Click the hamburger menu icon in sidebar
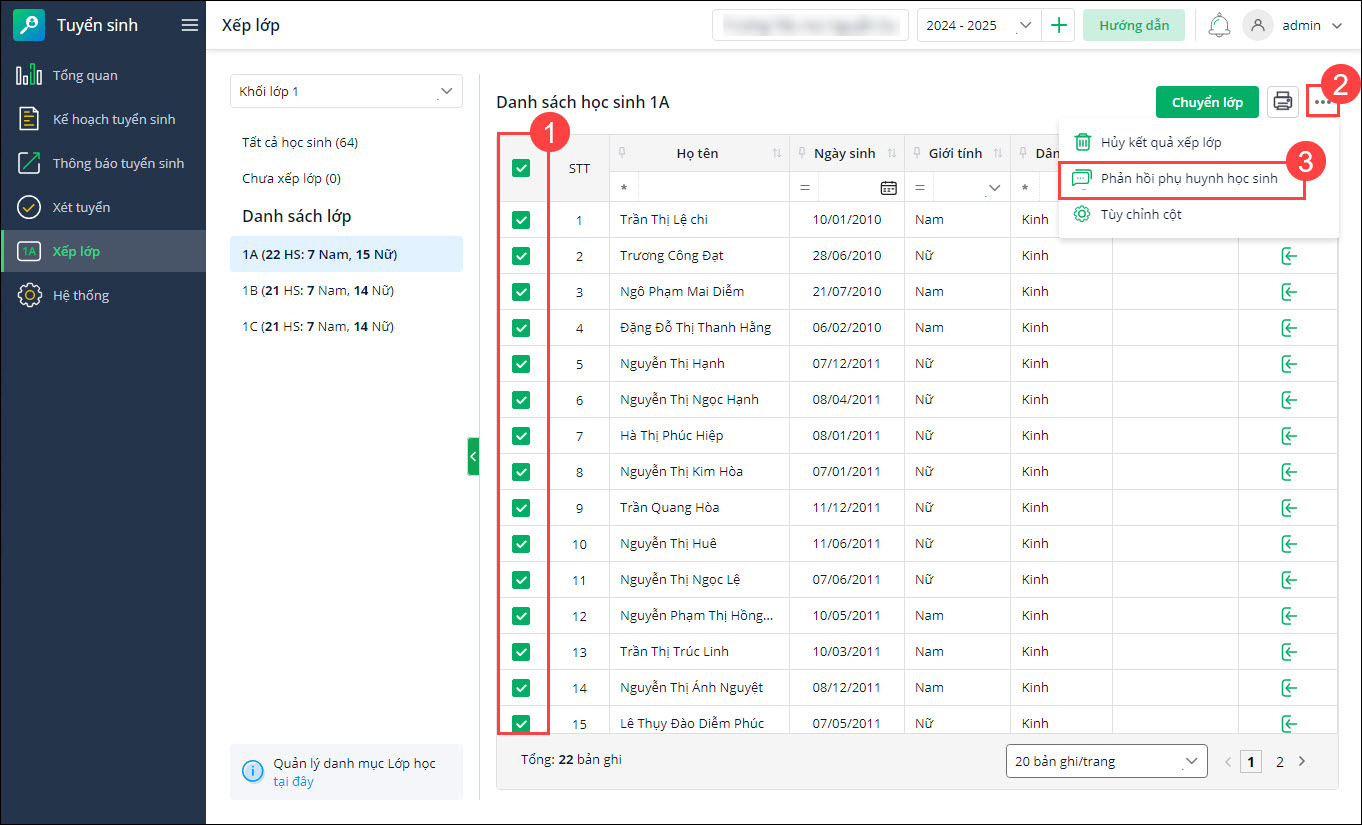Screen dimensions: 1362x825 click(189, 25)
